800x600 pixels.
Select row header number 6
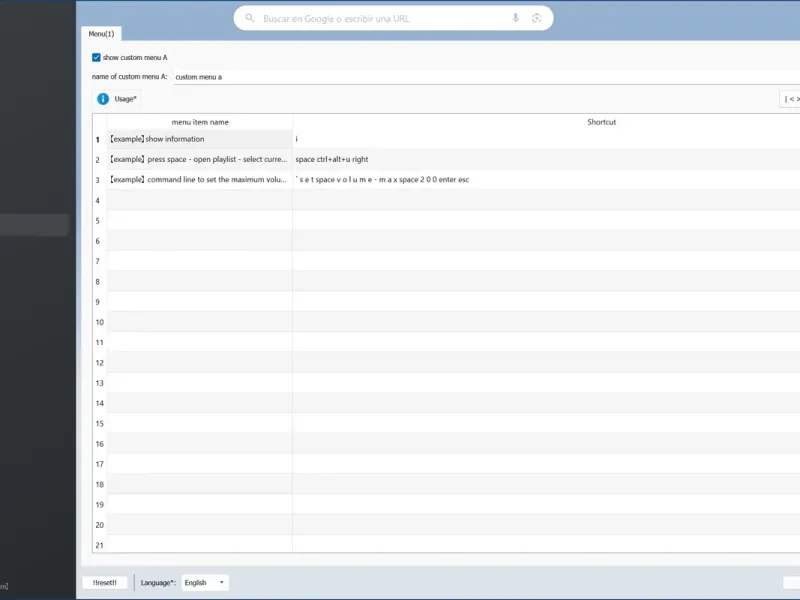tap(100, 241)
